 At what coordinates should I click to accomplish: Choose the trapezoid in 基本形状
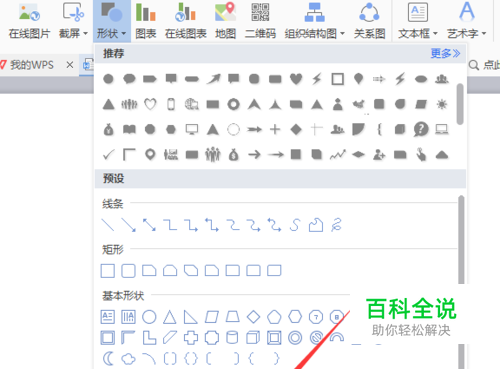[233, 317]
